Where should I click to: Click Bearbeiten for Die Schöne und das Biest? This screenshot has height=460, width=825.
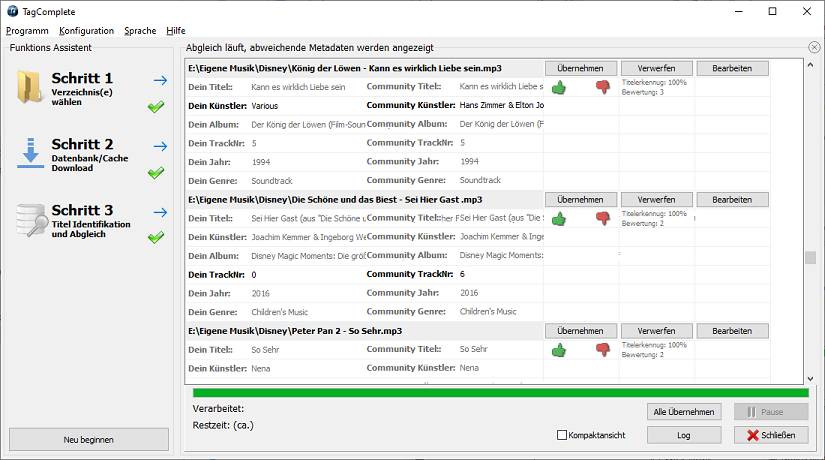click(x=732, y=200)
